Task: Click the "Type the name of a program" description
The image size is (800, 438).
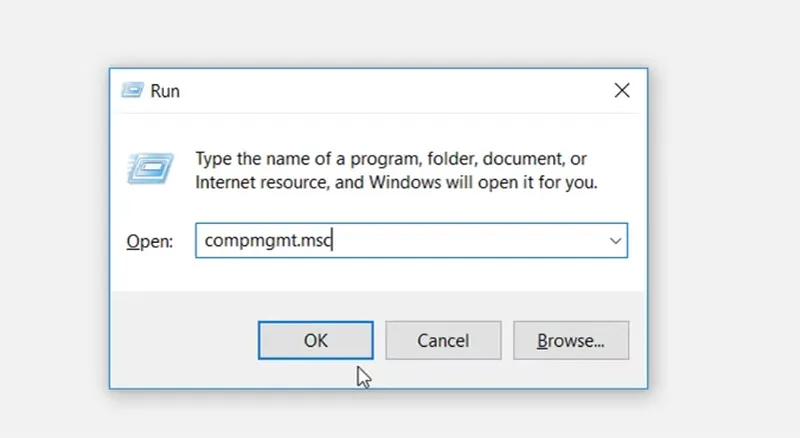Action: pos(396,171)
